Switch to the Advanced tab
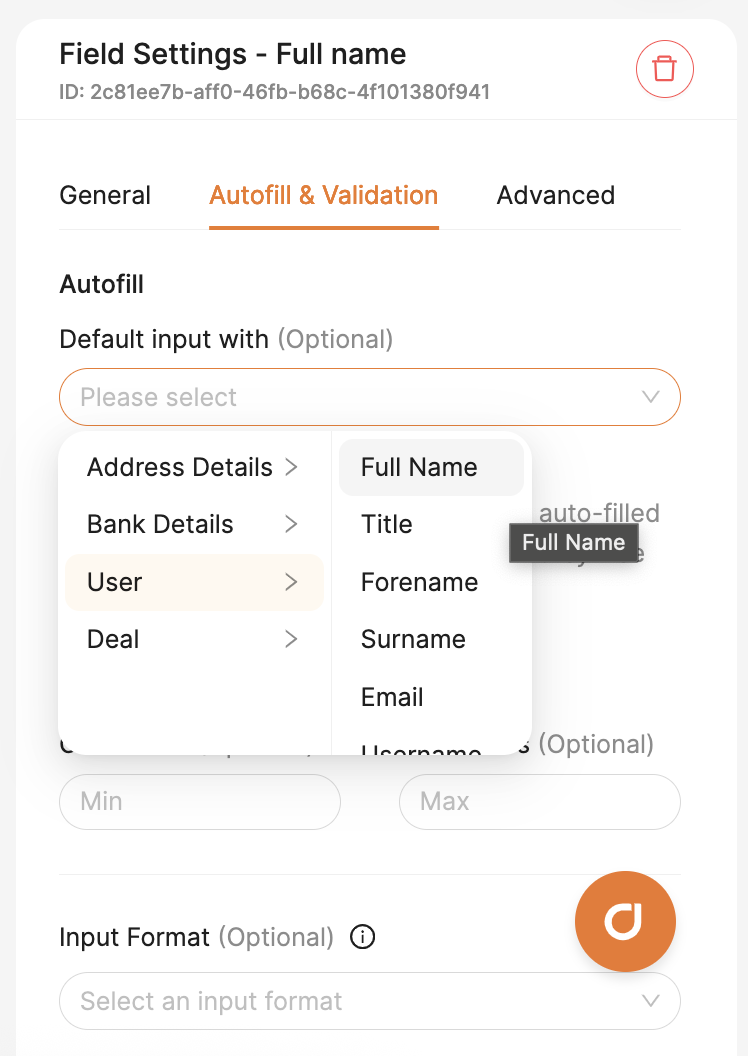Screen dimensions: 748x1056 pos(555,195)
